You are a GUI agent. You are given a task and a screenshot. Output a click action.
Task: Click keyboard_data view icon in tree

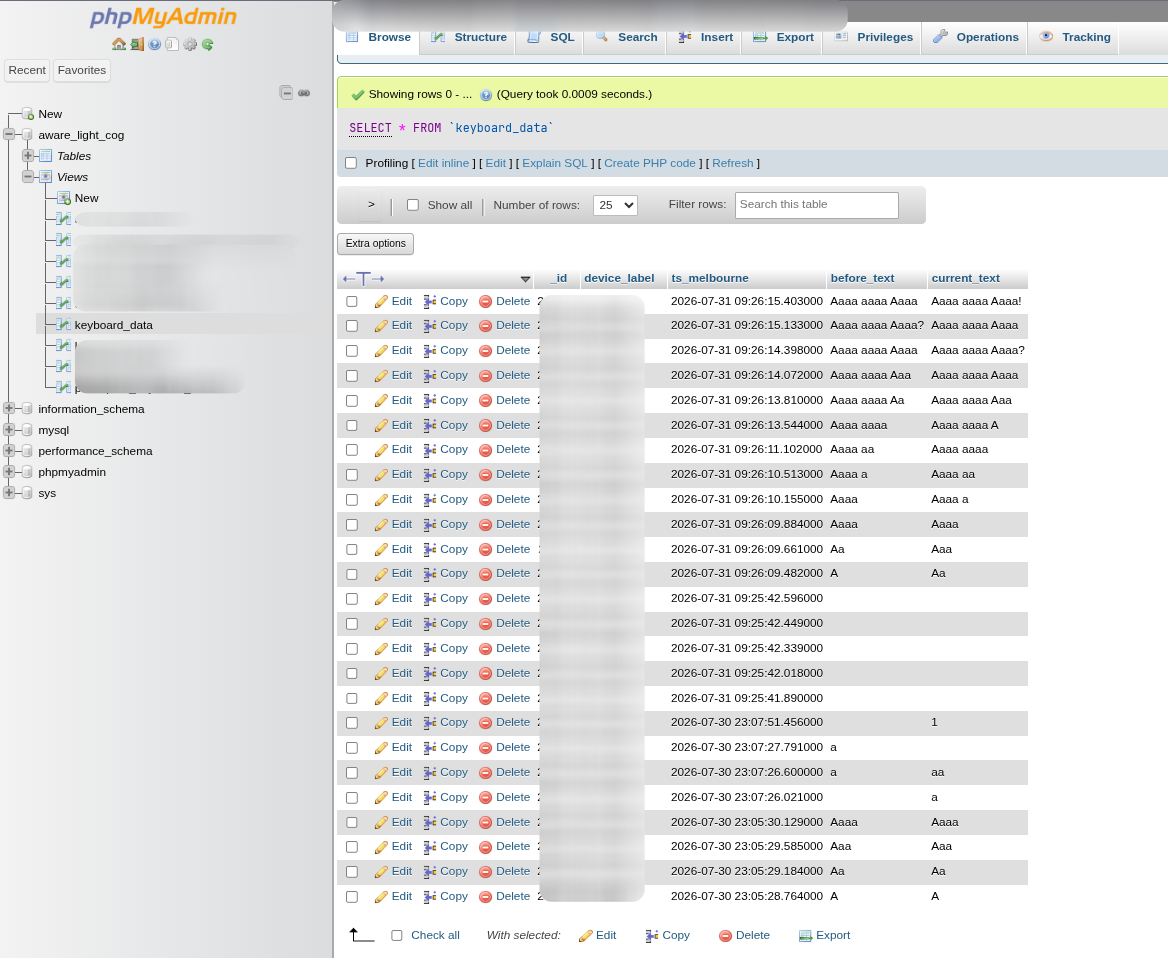point(64,324)
